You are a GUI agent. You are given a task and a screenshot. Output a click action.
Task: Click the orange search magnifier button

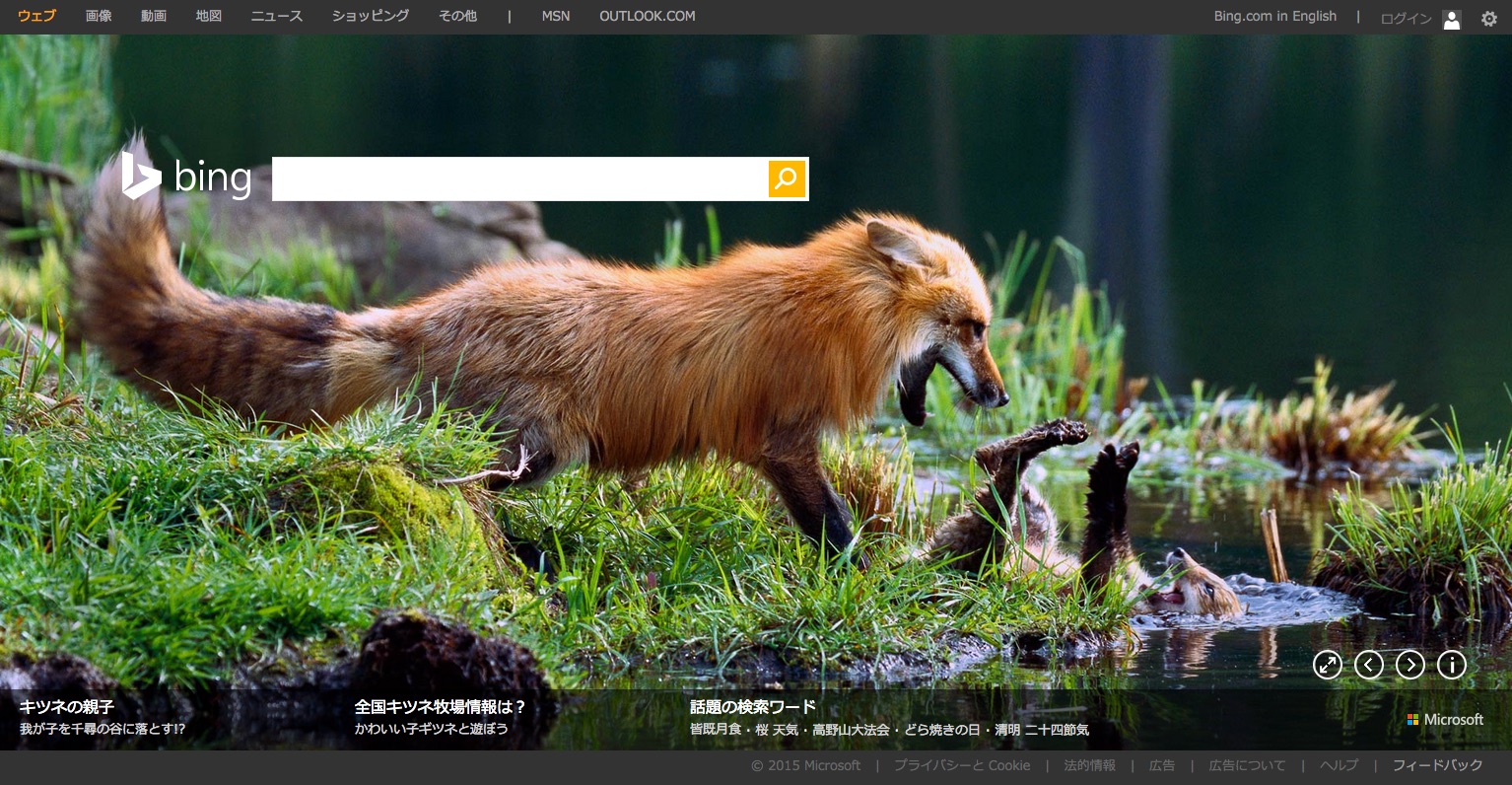[x=787, y=178]
